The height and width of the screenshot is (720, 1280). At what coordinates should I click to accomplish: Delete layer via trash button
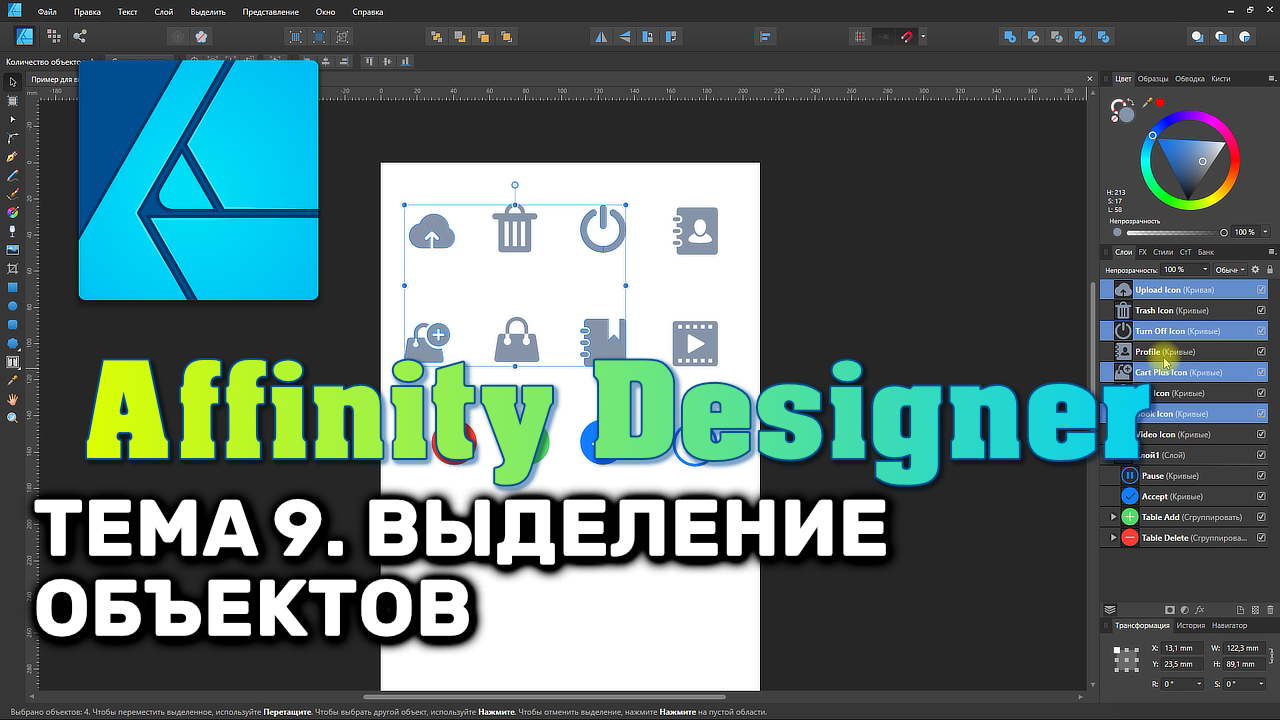pos(1271,609)
